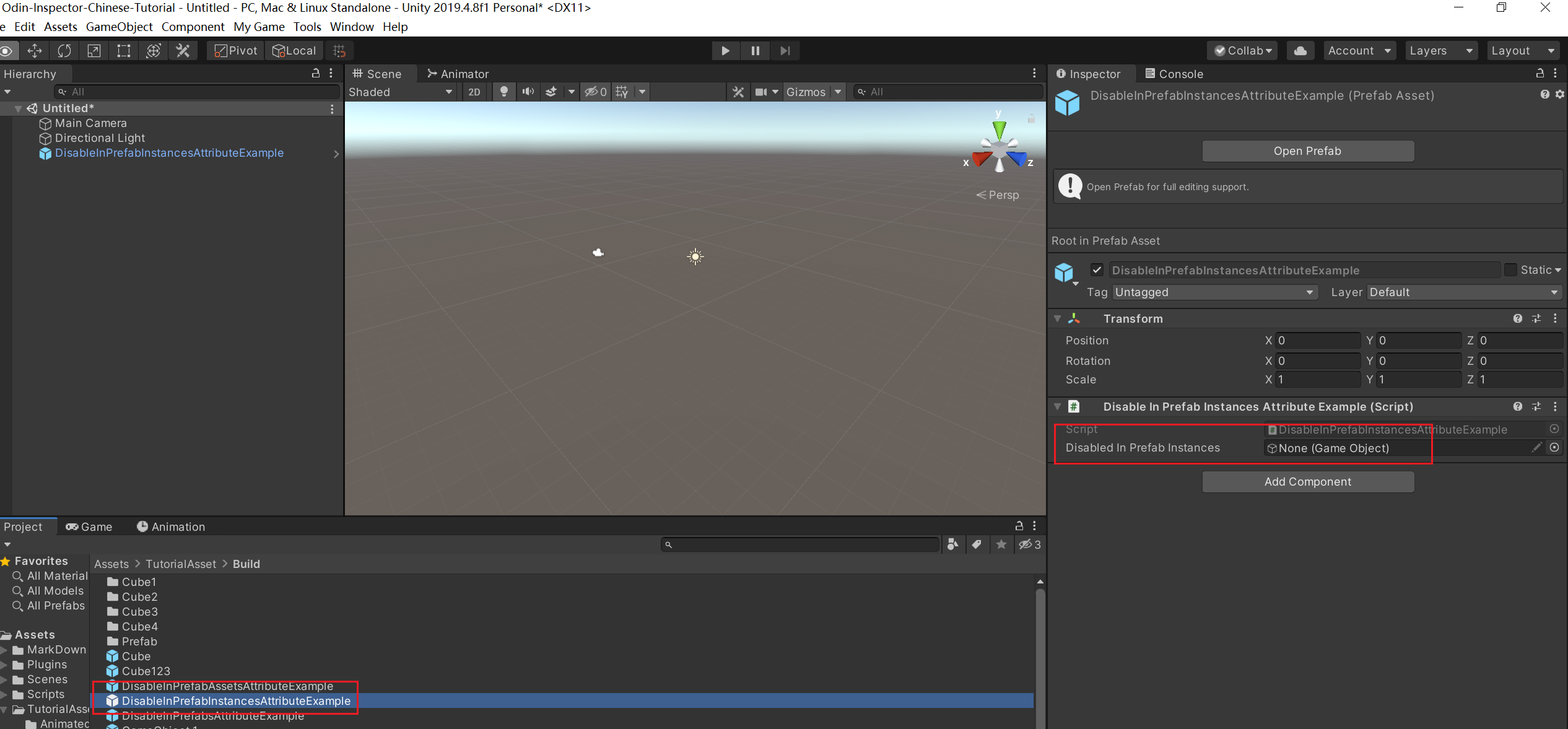Screen dimensions: 1568x729
Task: Go to TutorialAsset in breadcrumb path
Action: tap(181, 564)
